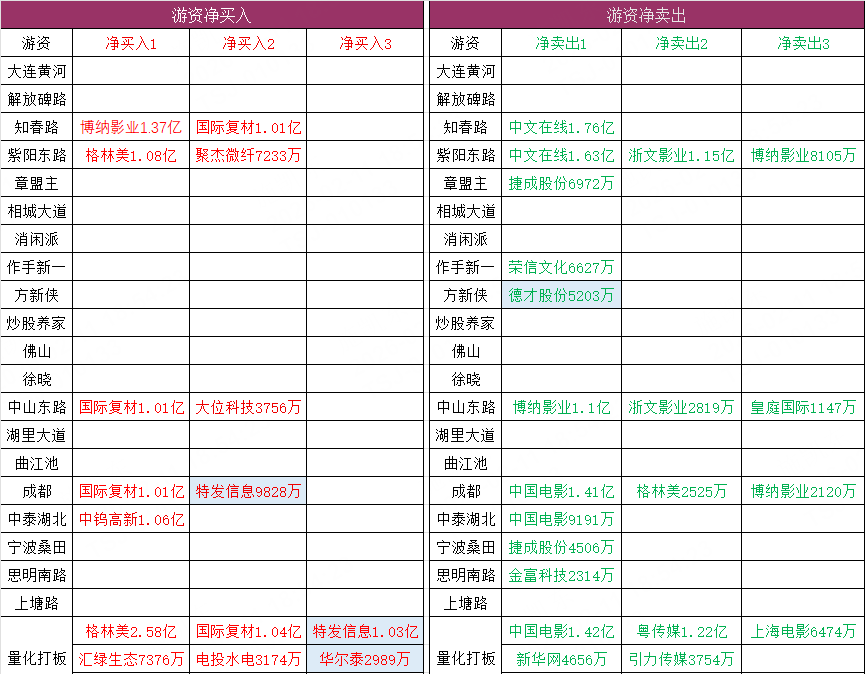Click cell 大位科技3756万
866x674 pixels.
point(248,407)
